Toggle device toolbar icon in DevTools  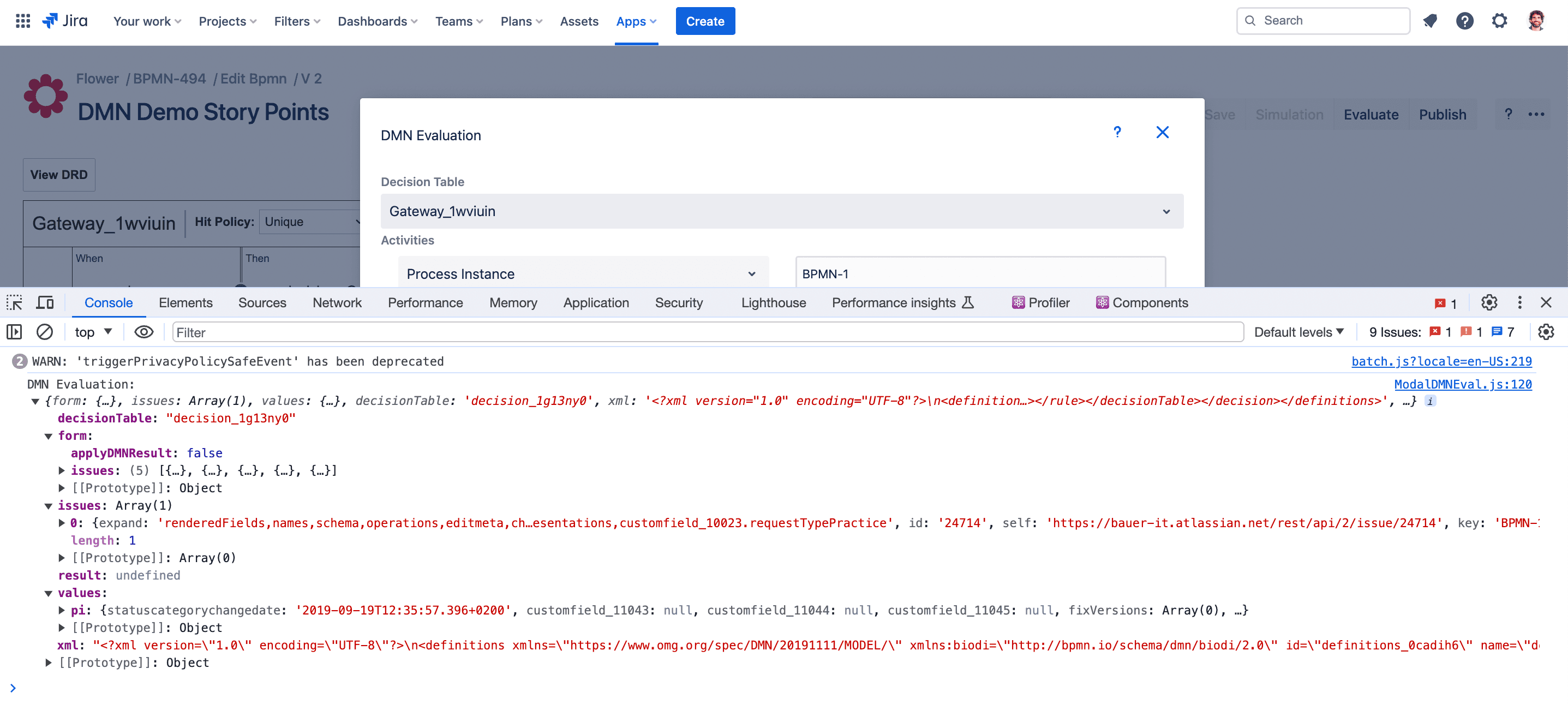(x=45, y=303)
